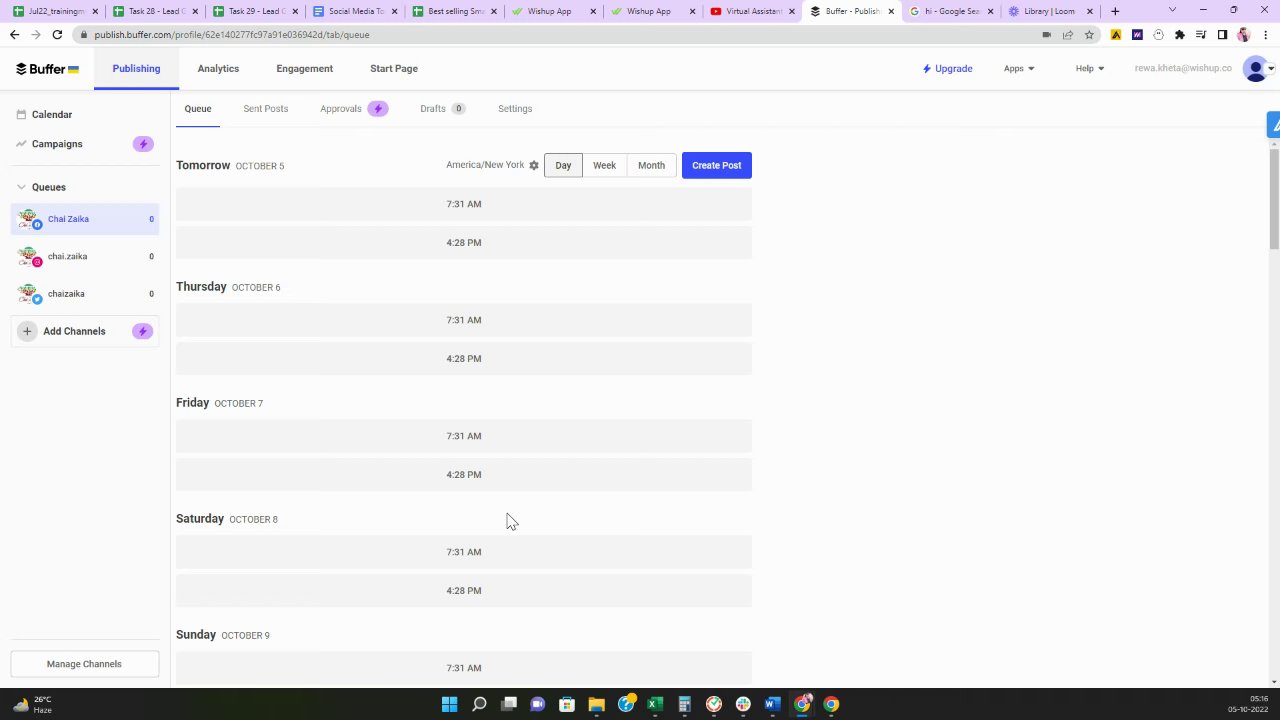The width and height of the screenshot is (1280, 720).
Task: Select the Queue tab
Action: pyautogui.click(x=198, y=109)
